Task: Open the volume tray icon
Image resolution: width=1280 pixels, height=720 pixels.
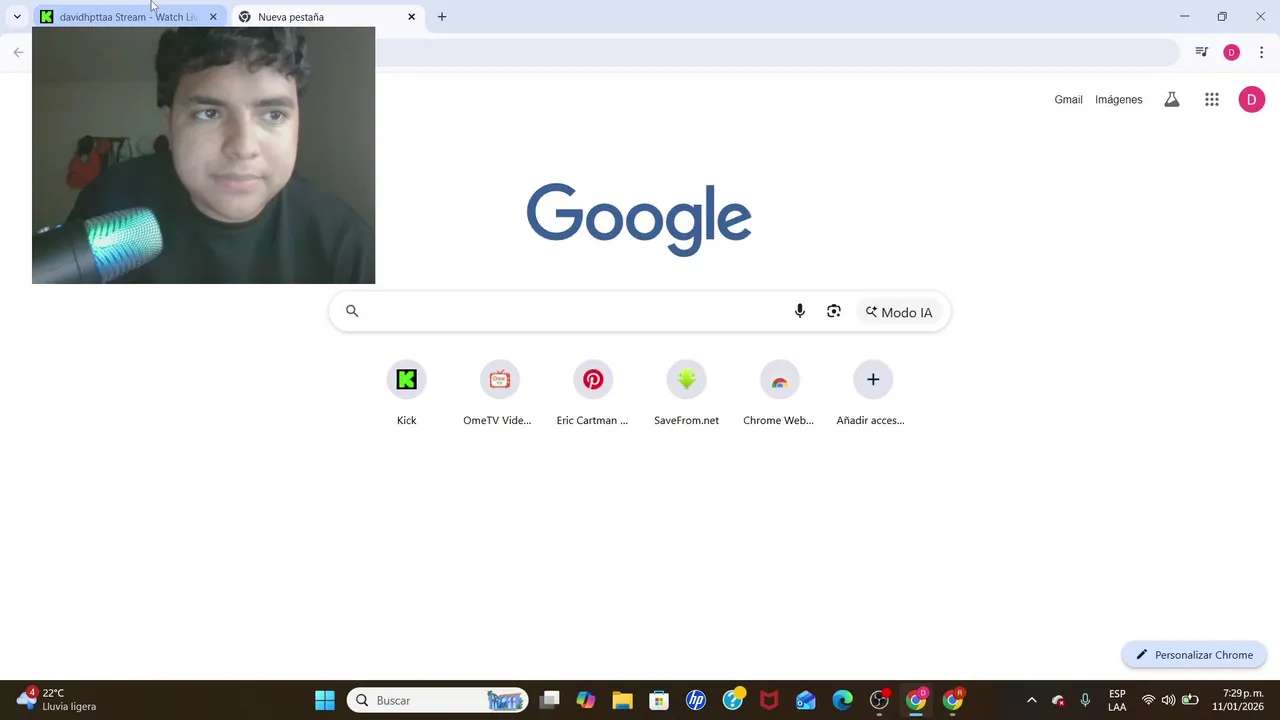Action: click(x=1168, y=700)
